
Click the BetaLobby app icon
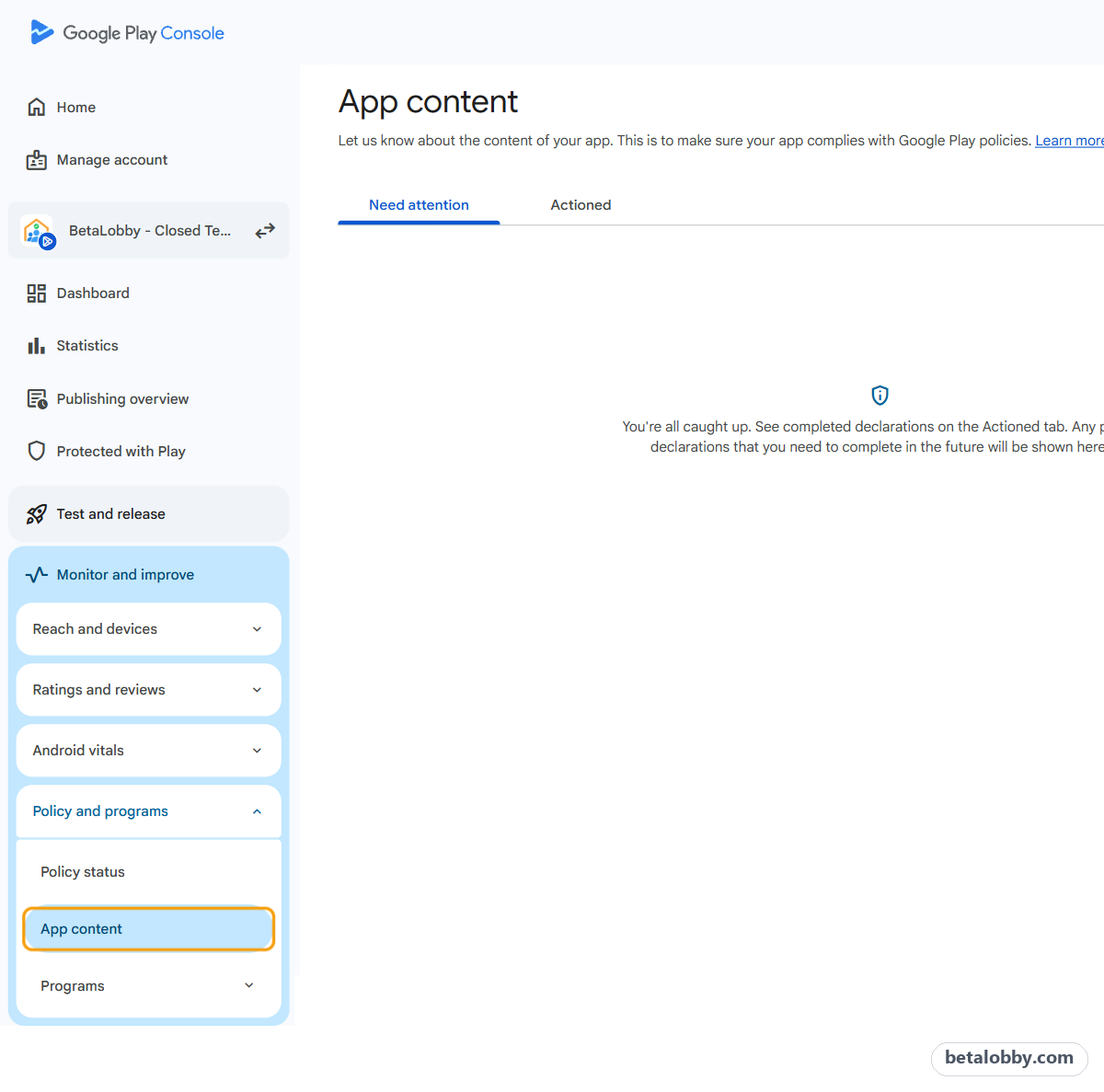(x=39, y=232)
